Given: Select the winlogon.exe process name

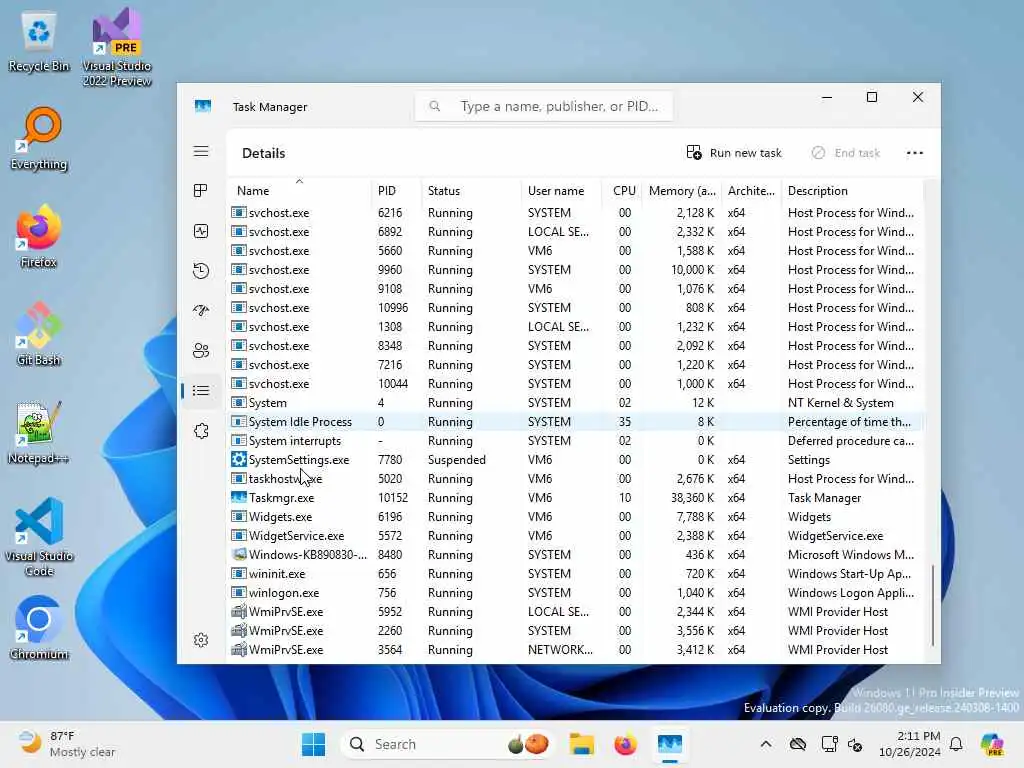Looking at the screenshot, I should (284, 592).
